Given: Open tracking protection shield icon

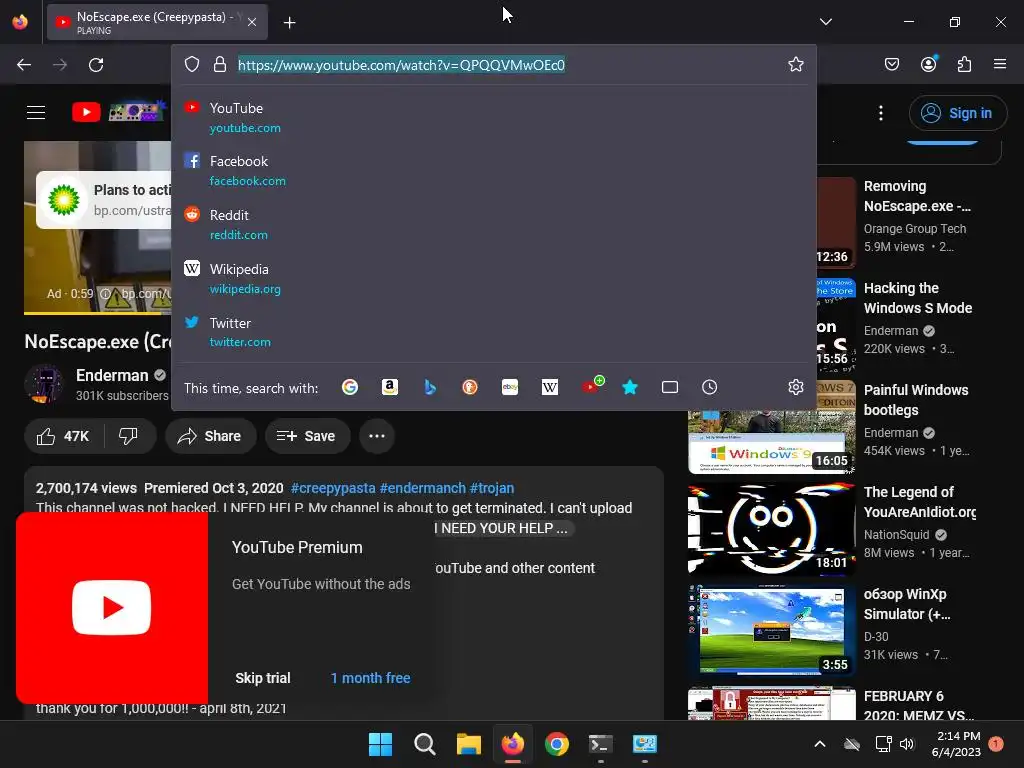Looking at the screenshot, I should point(191,64).
